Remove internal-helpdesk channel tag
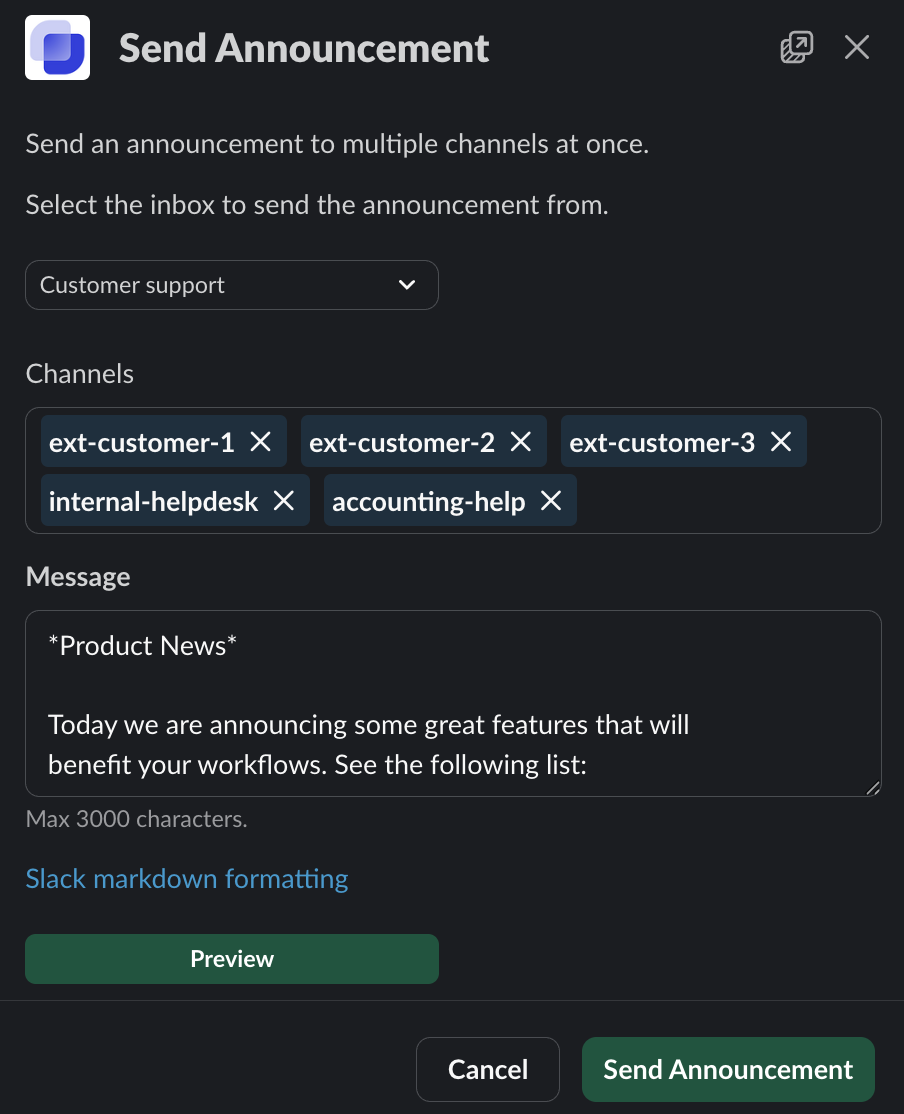904x1114 pixels. pyautogui.click(x=284, y=501)
